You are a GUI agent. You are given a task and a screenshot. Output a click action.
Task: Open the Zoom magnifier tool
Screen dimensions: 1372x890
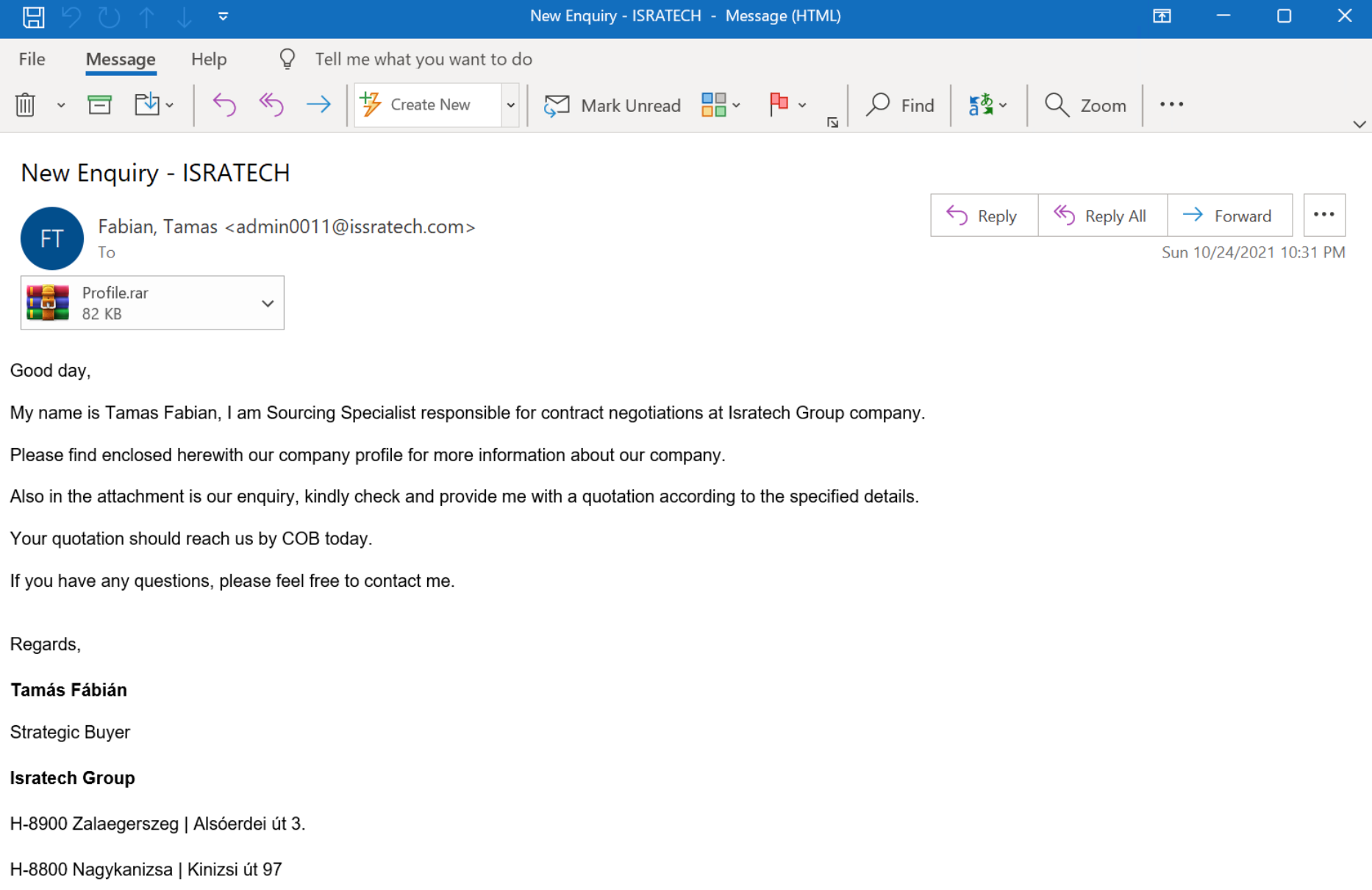click(1085, 105)
